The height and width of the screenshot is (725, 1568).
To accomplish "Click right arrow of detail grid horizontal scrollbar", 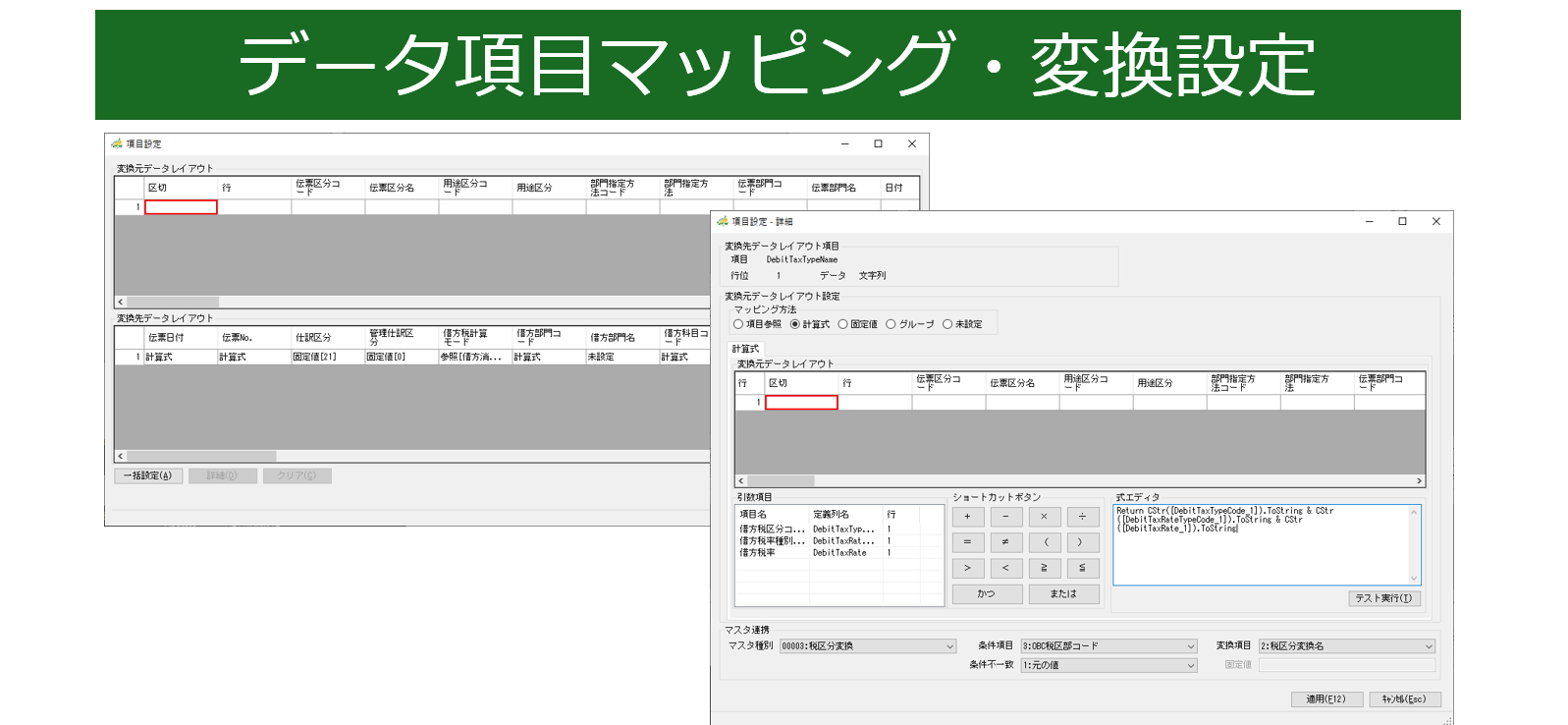I will coord(1420,481).
